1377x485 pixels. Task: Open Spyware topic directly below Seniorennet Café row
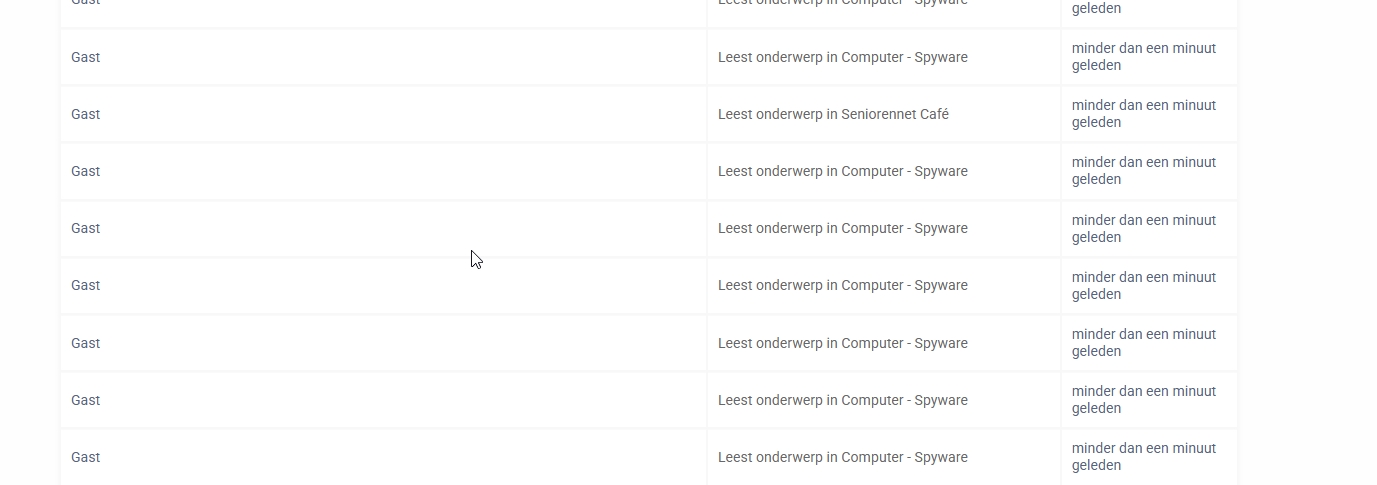(842, 171)
